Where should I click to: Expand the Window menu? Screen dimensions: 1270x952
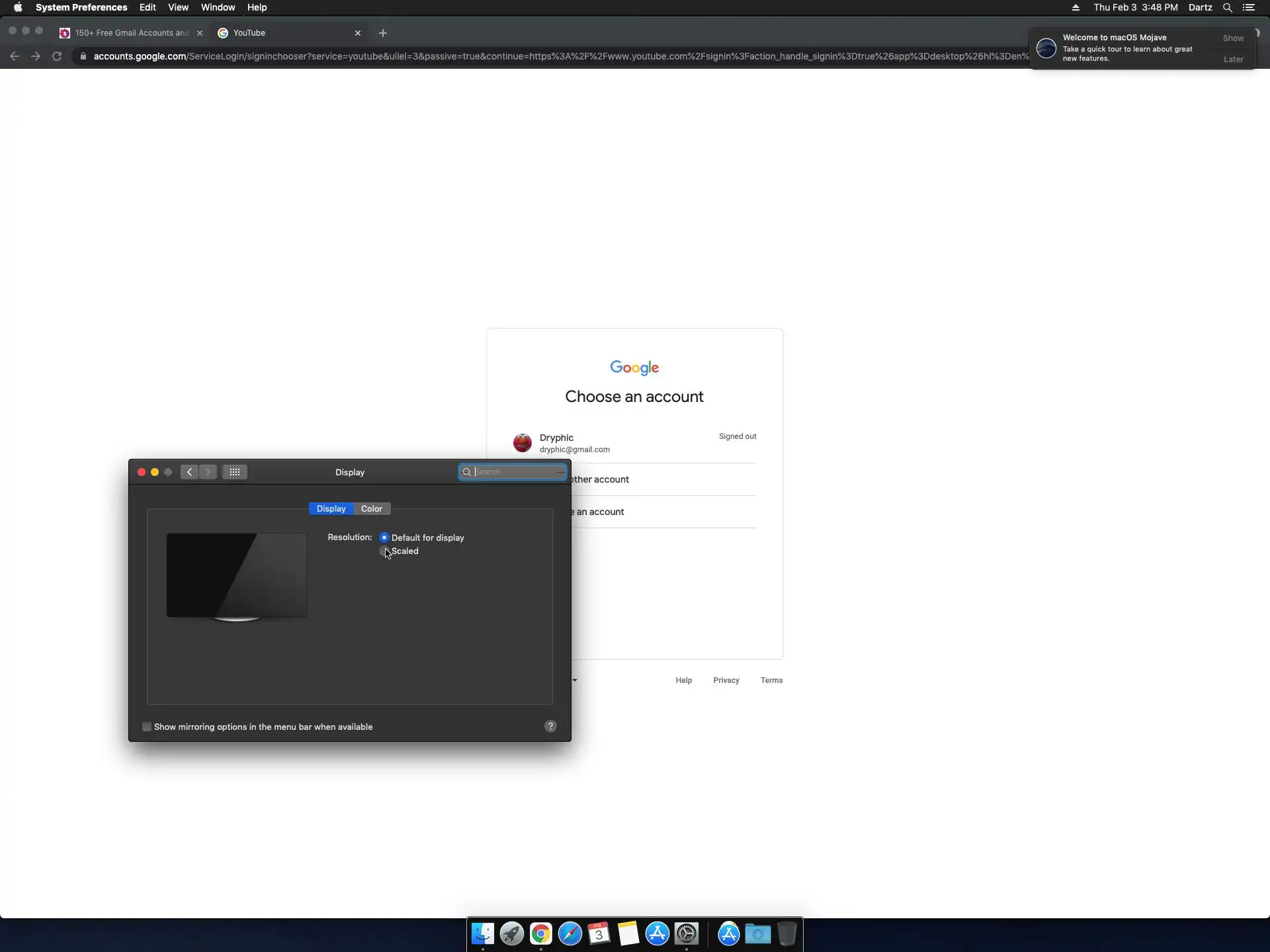pos(218,8)
